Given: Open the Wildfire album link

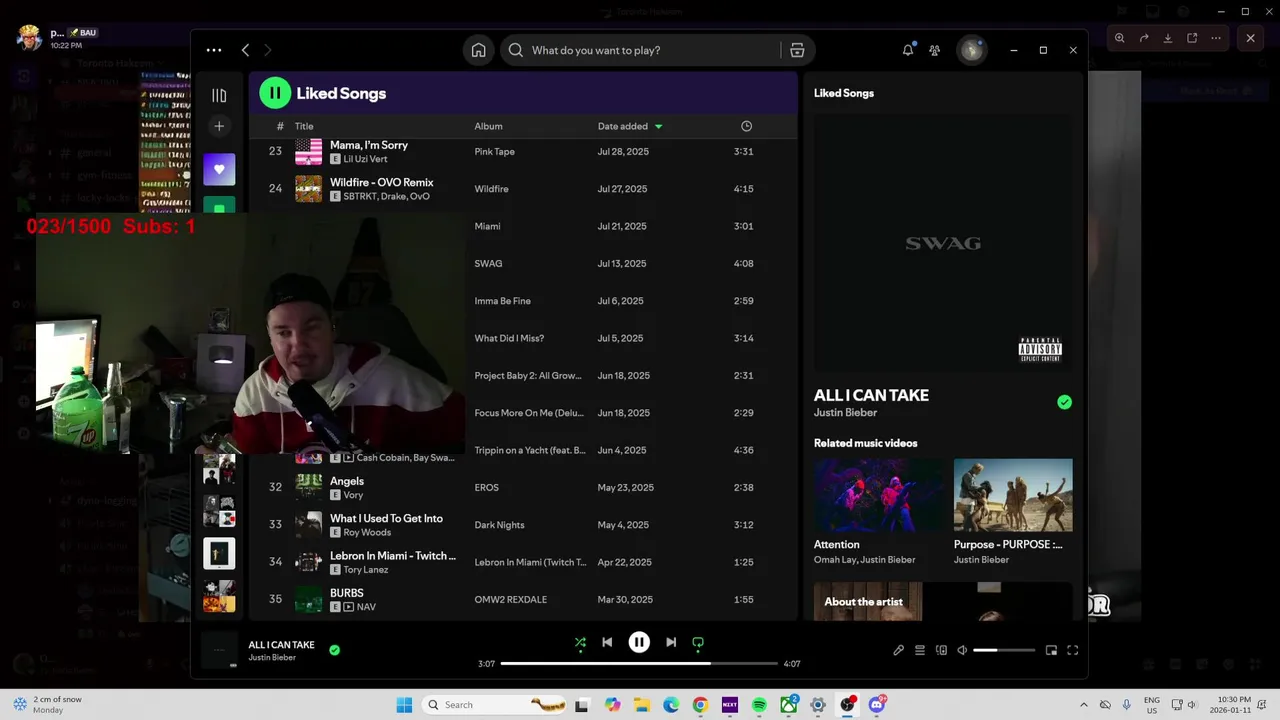Looking at the screenshot, I should [491, 189].
